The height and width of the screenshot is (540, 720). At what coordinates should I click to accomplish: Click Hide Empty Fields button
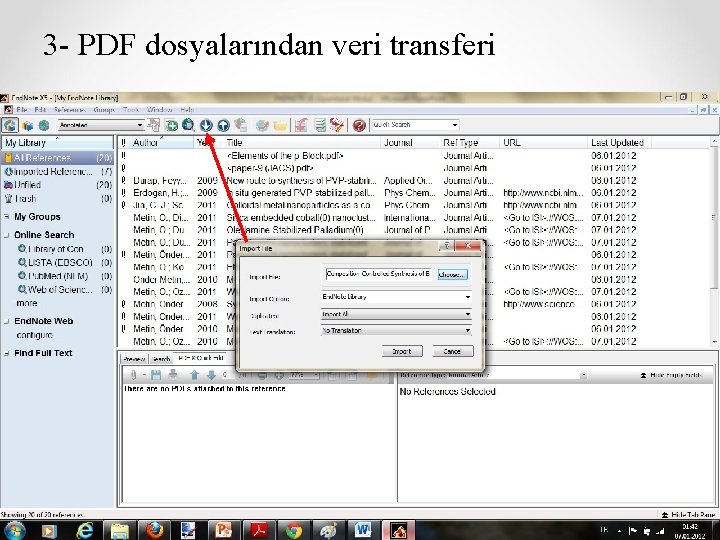(x=671, y=375)
